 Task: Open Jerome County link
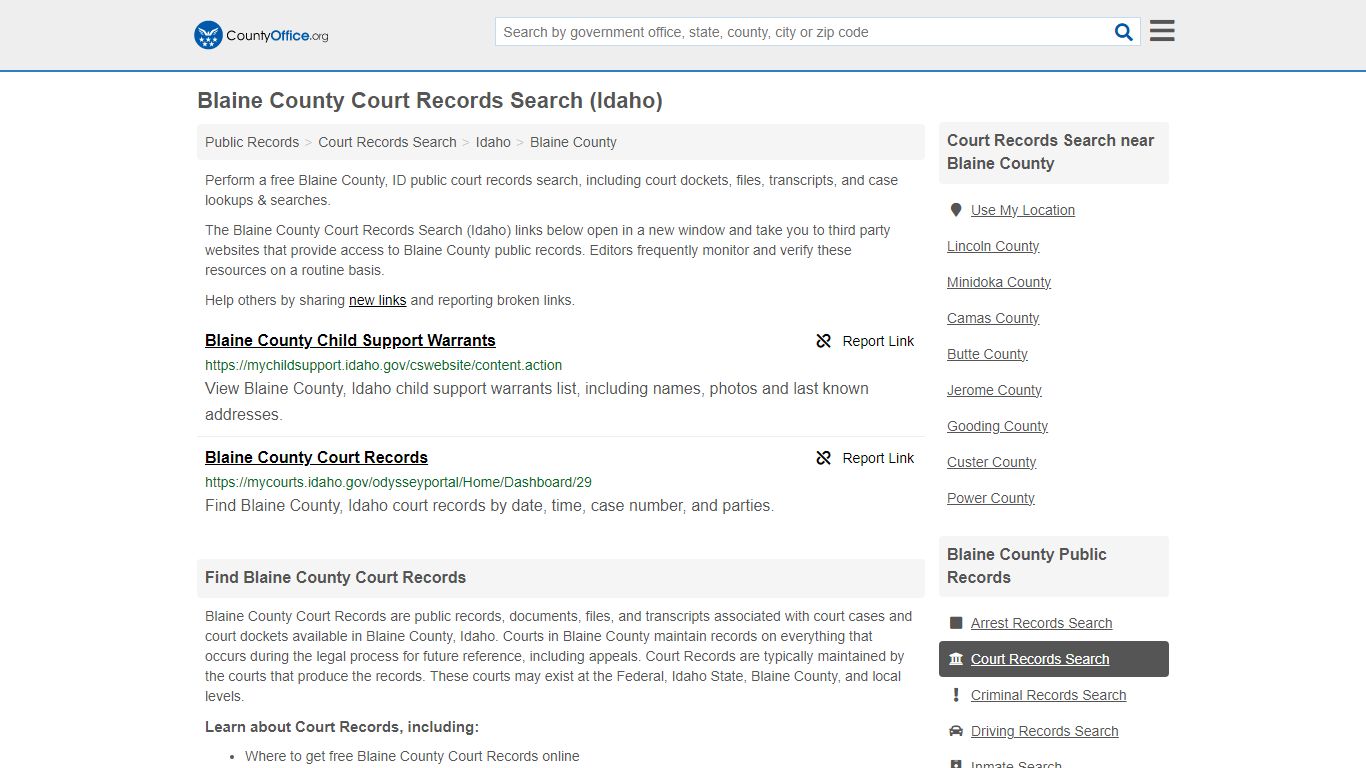994,390
